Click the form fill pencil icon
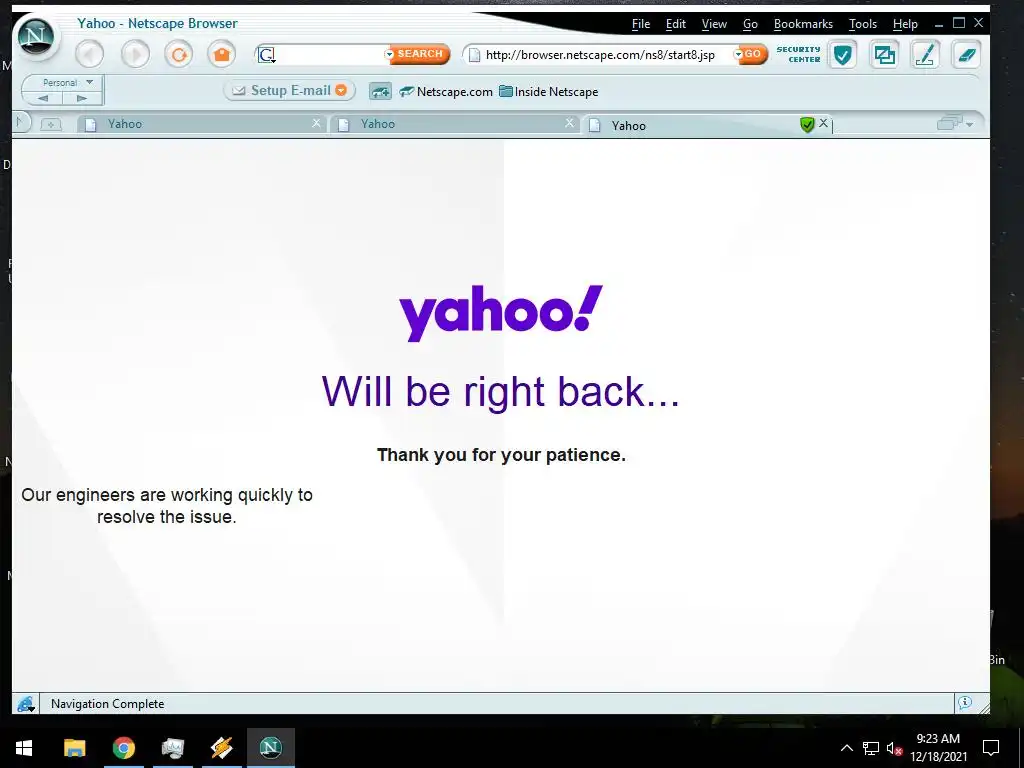 pos(925,55)
